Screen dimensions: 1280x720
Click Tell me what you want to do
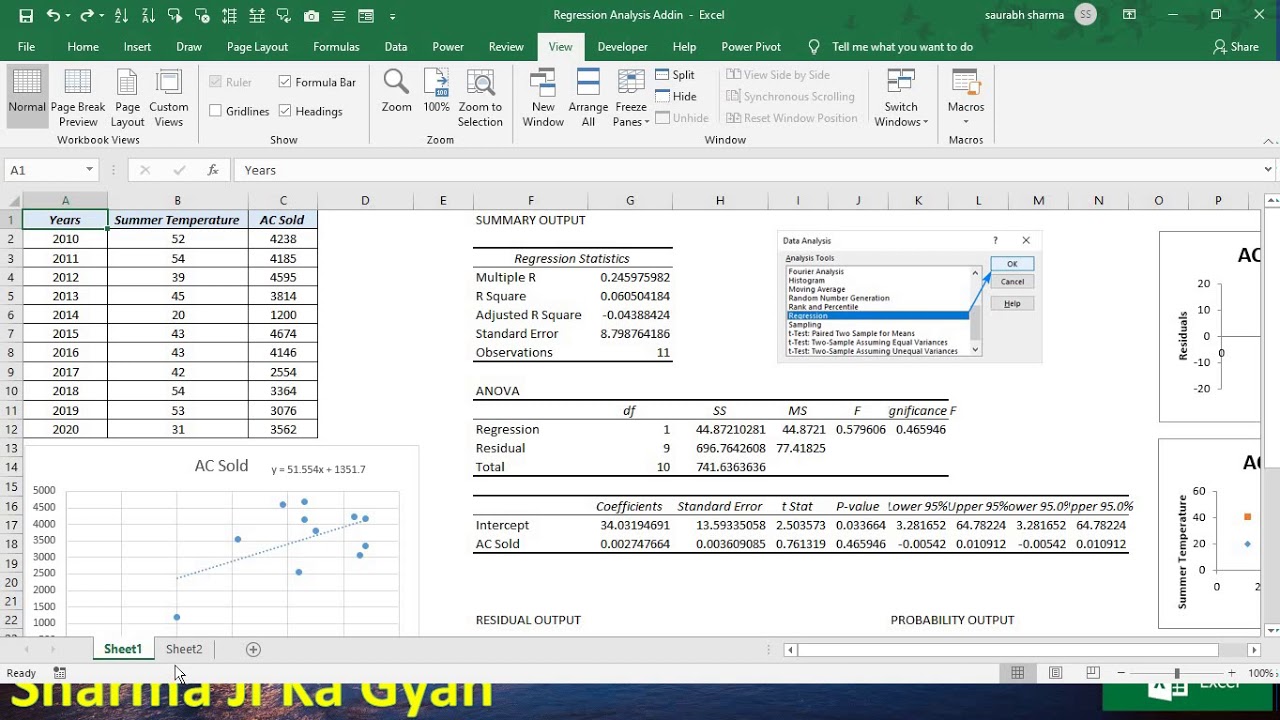click(x=902, y=47)
